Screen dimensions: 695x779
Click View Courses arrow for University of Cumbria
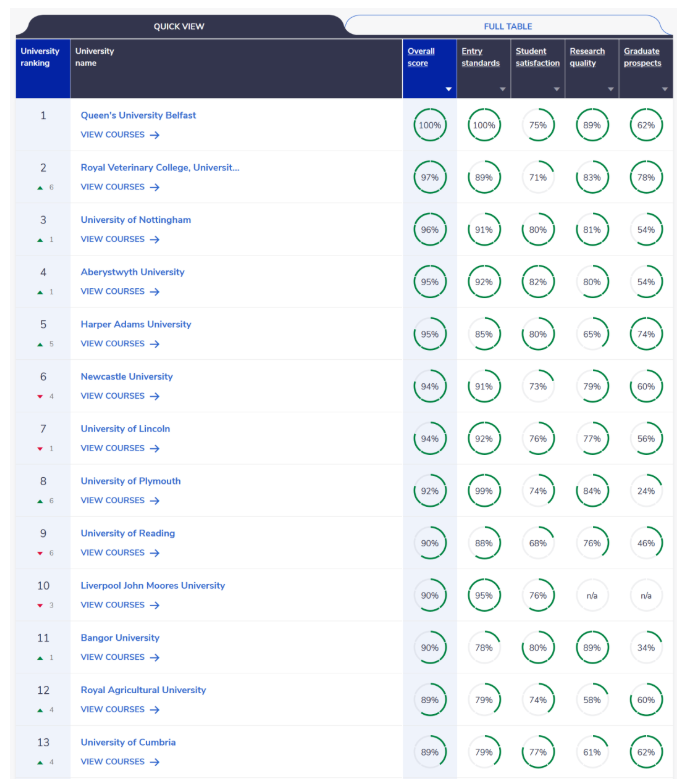(x=155, y=762)
